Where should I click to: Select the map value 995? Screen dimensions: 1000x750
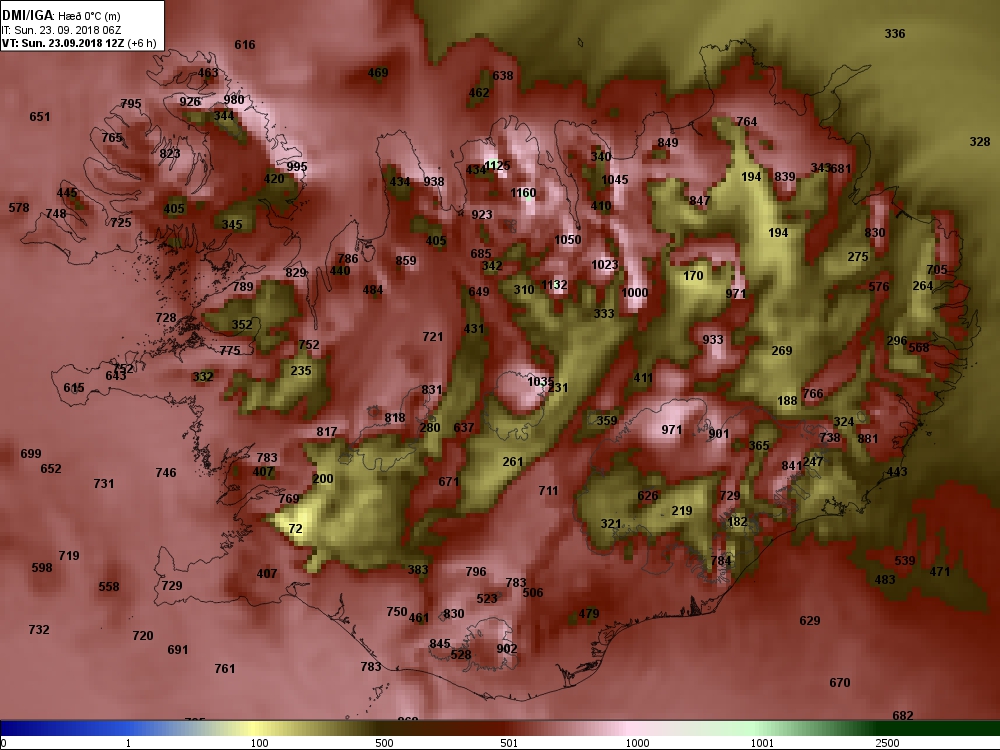click(x=297, y=166)
